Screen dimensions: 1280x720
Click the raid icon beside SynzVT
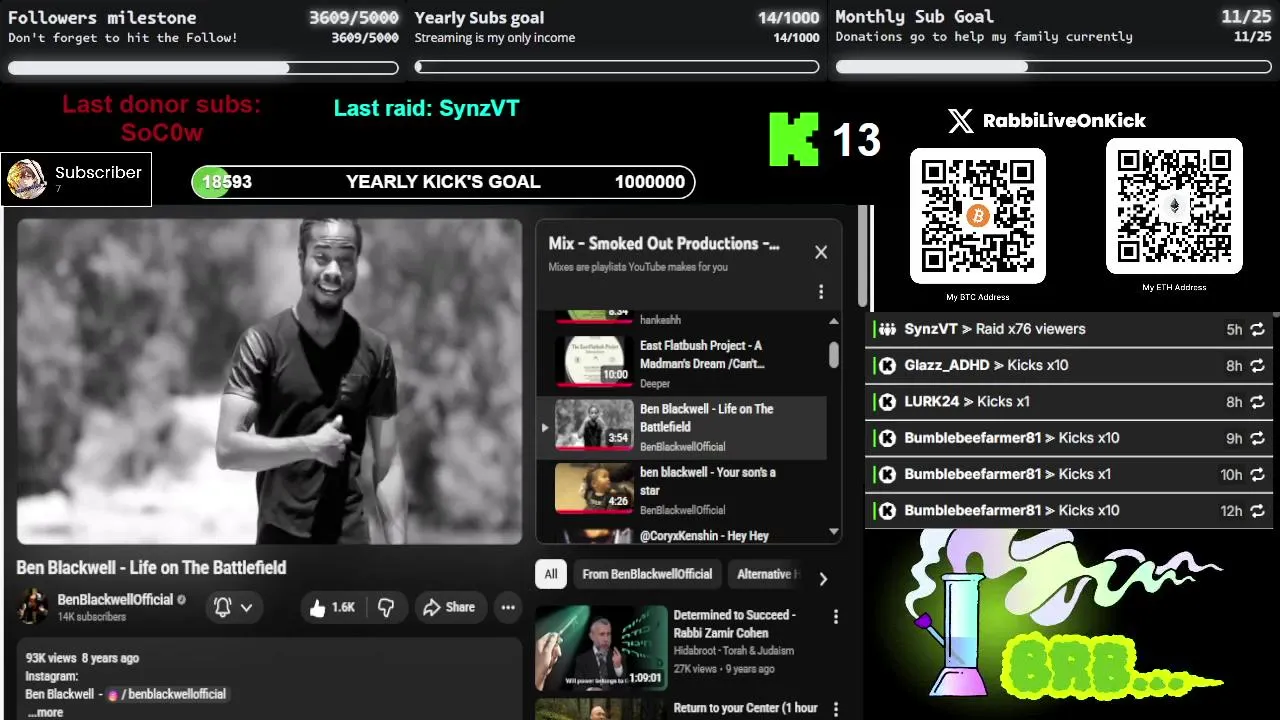[887, 329]
